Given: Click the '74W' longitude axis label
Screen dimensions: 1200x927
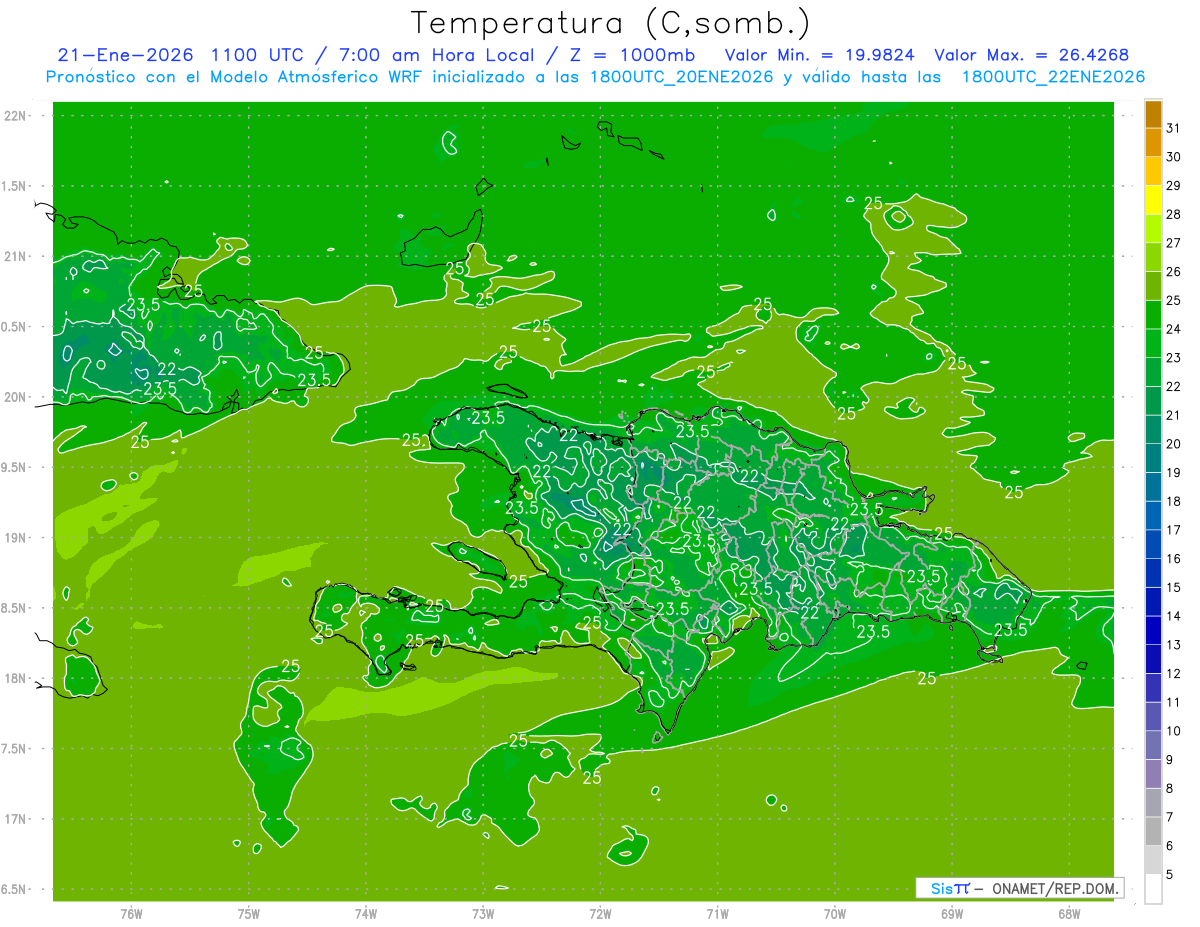Looking at the screenshot, I should (x=366, y=913).
